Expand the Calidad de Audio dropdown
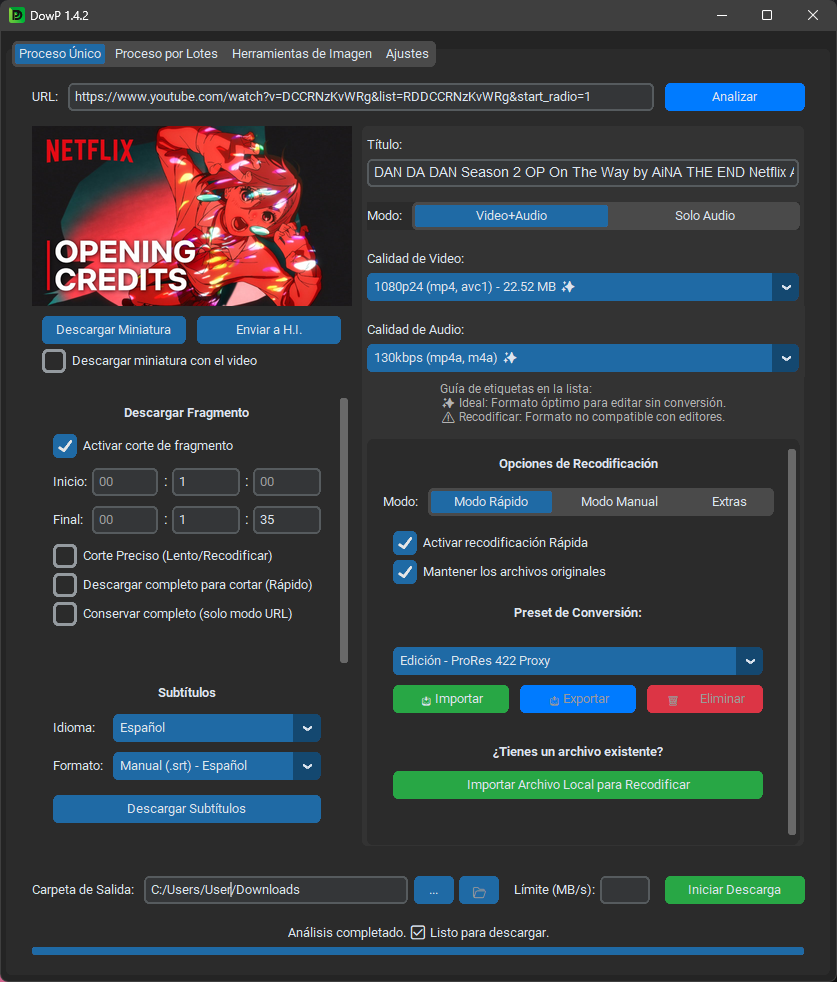 [583, 358]
